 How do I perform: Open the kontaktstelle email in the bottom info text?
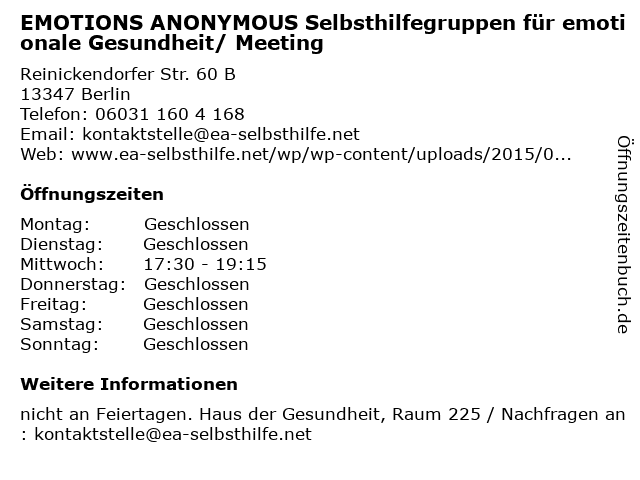(x=173, y=434)
